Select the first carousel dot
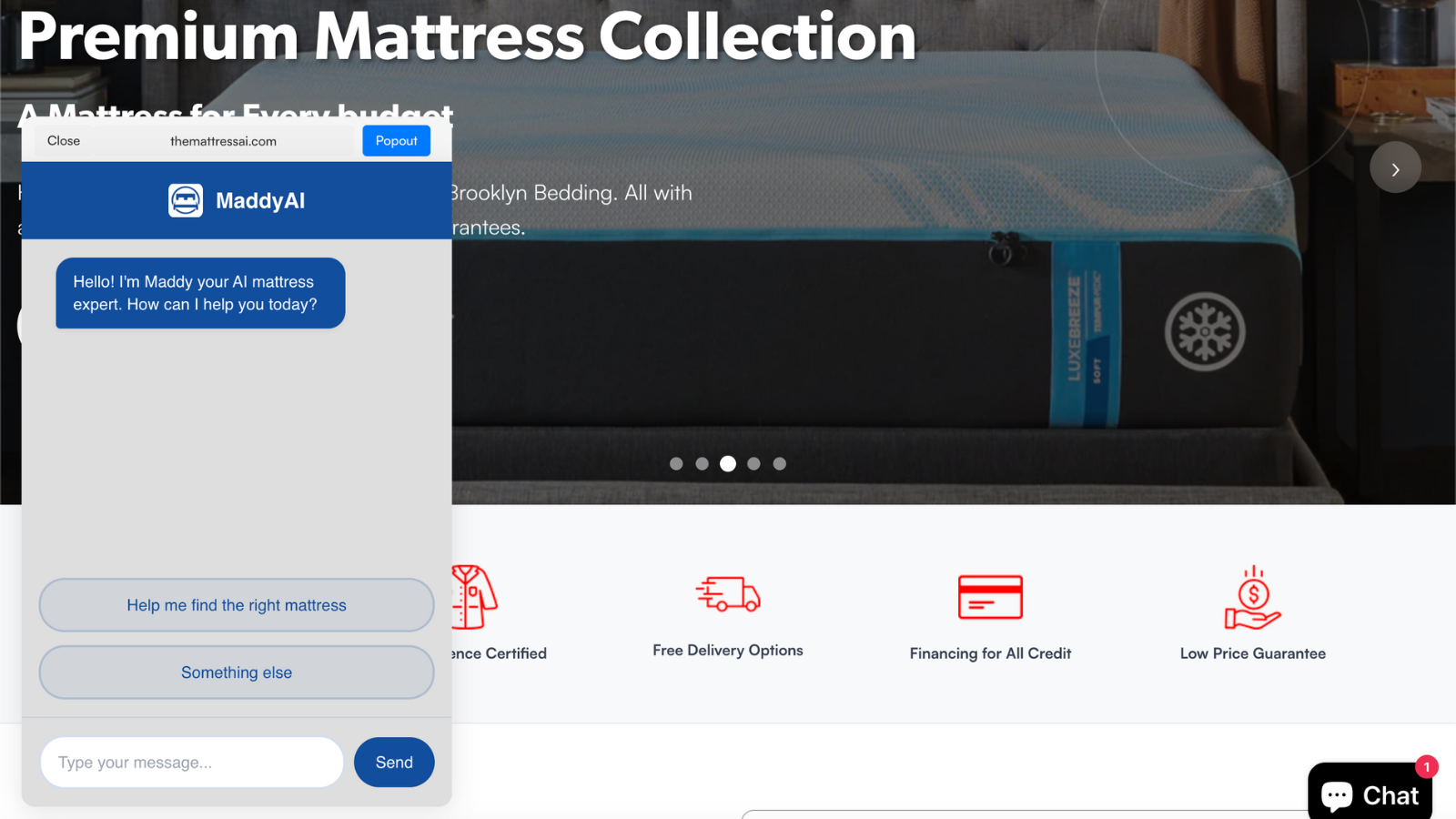This screenshot has width=1456, height=819. [x=676, y=464]
